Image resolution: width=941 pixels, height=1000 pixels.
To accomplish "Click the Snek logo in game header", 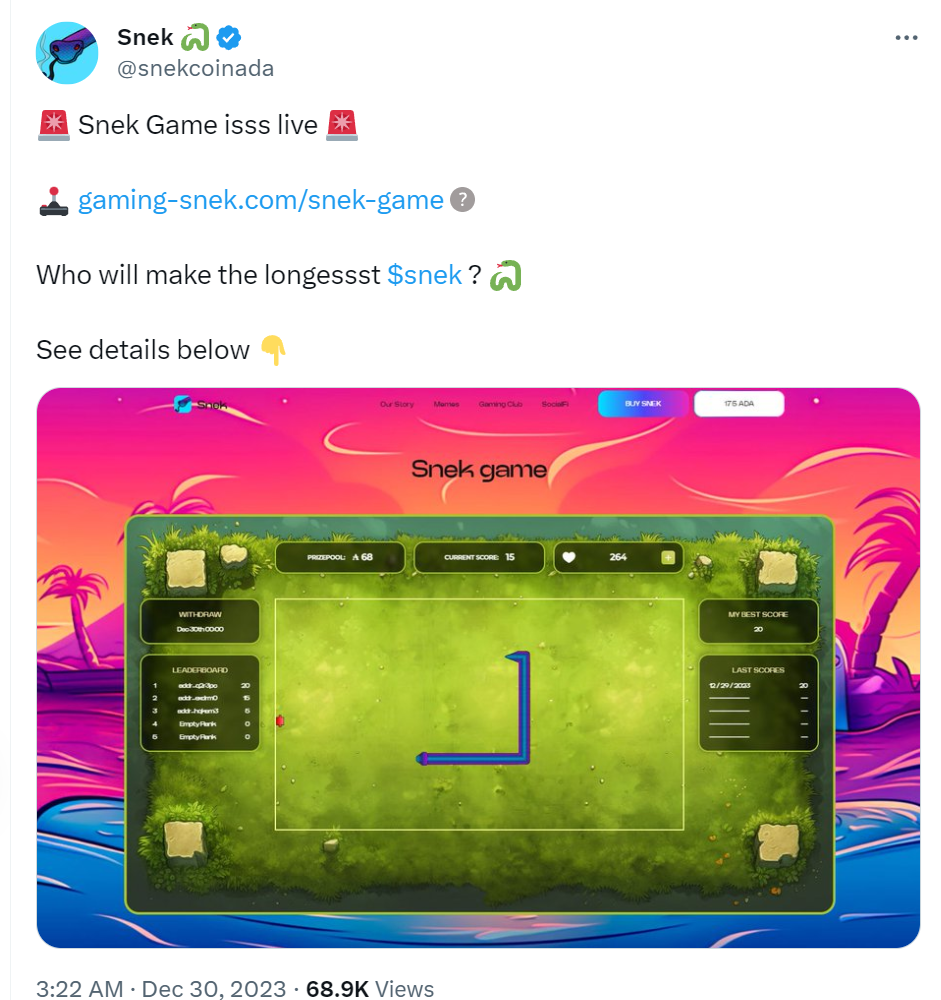I will (x=200, y=404).
